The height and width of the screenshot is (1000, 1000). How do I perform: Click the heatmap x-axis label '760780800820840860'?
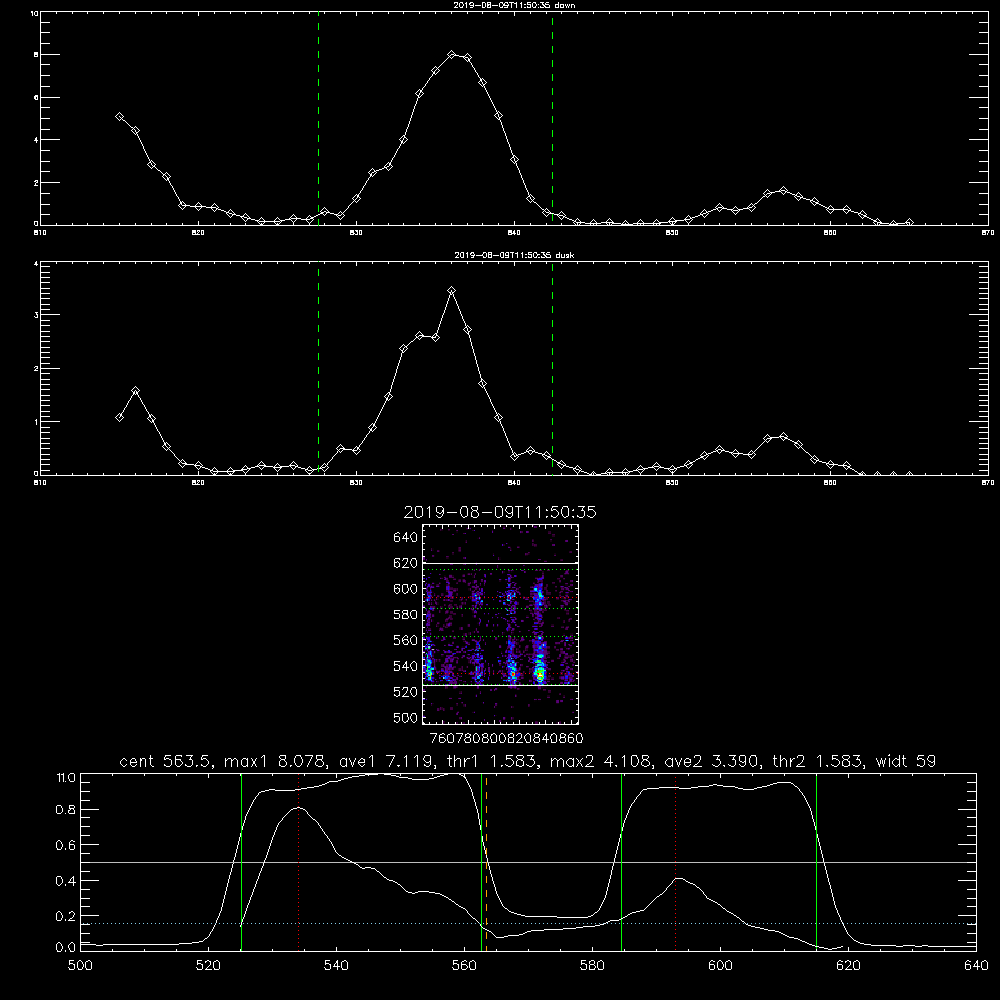(x=506, y=738)
